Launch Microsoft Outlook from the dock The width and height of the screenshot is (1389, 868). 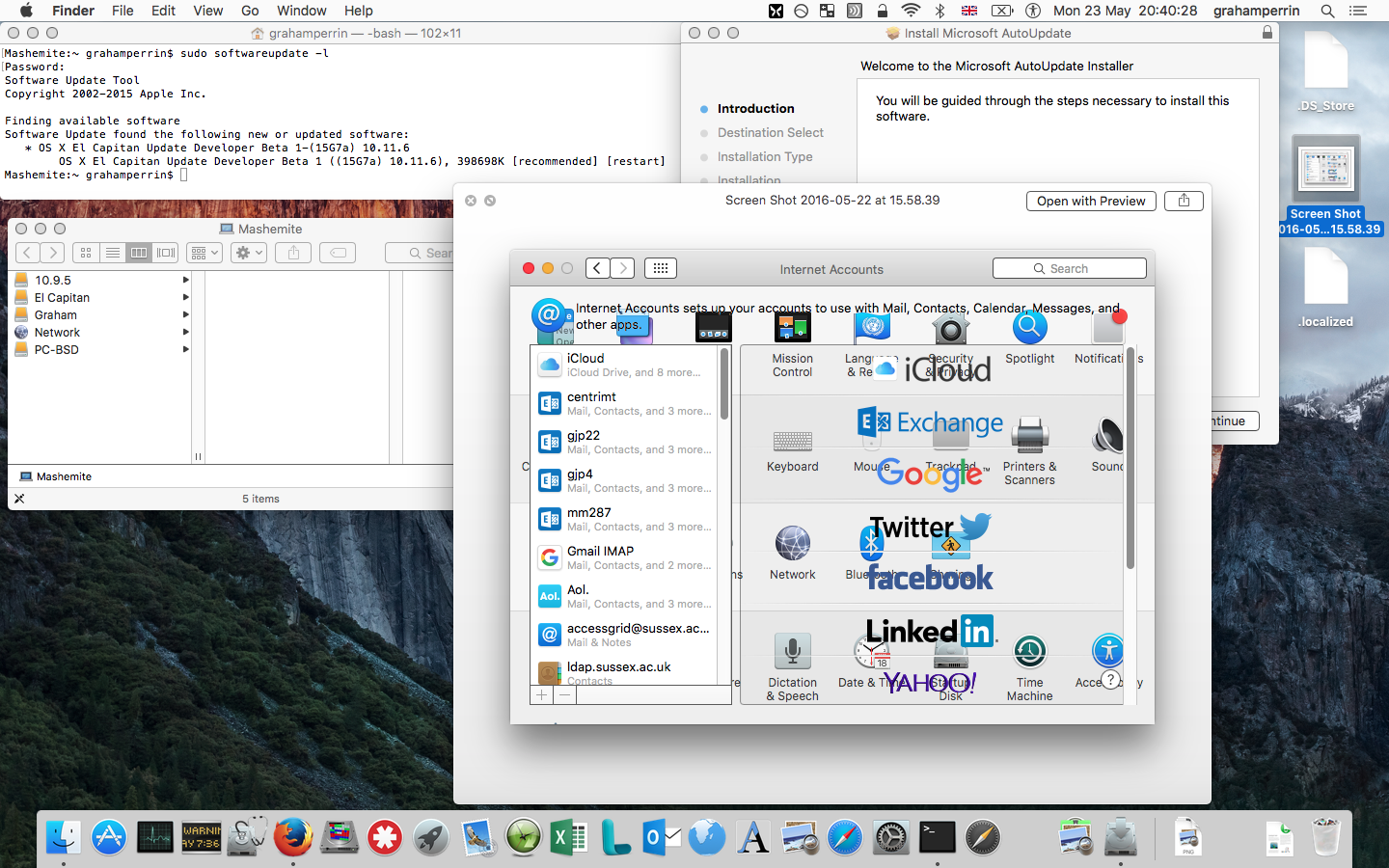click(x=662, y=837)
